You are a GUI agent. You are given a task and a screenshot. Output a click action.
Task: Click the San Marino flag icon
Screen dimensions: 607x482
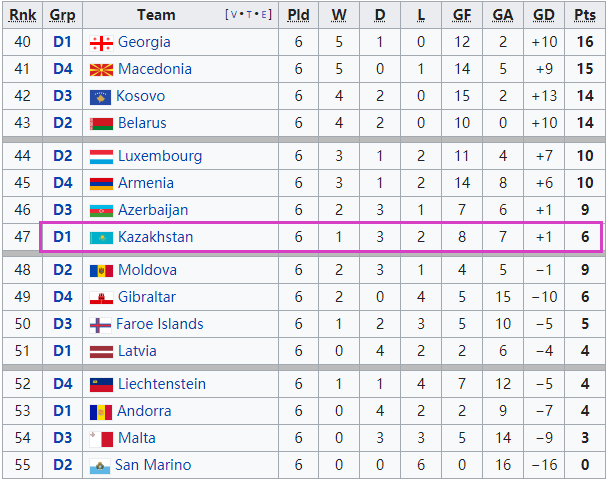99,466
